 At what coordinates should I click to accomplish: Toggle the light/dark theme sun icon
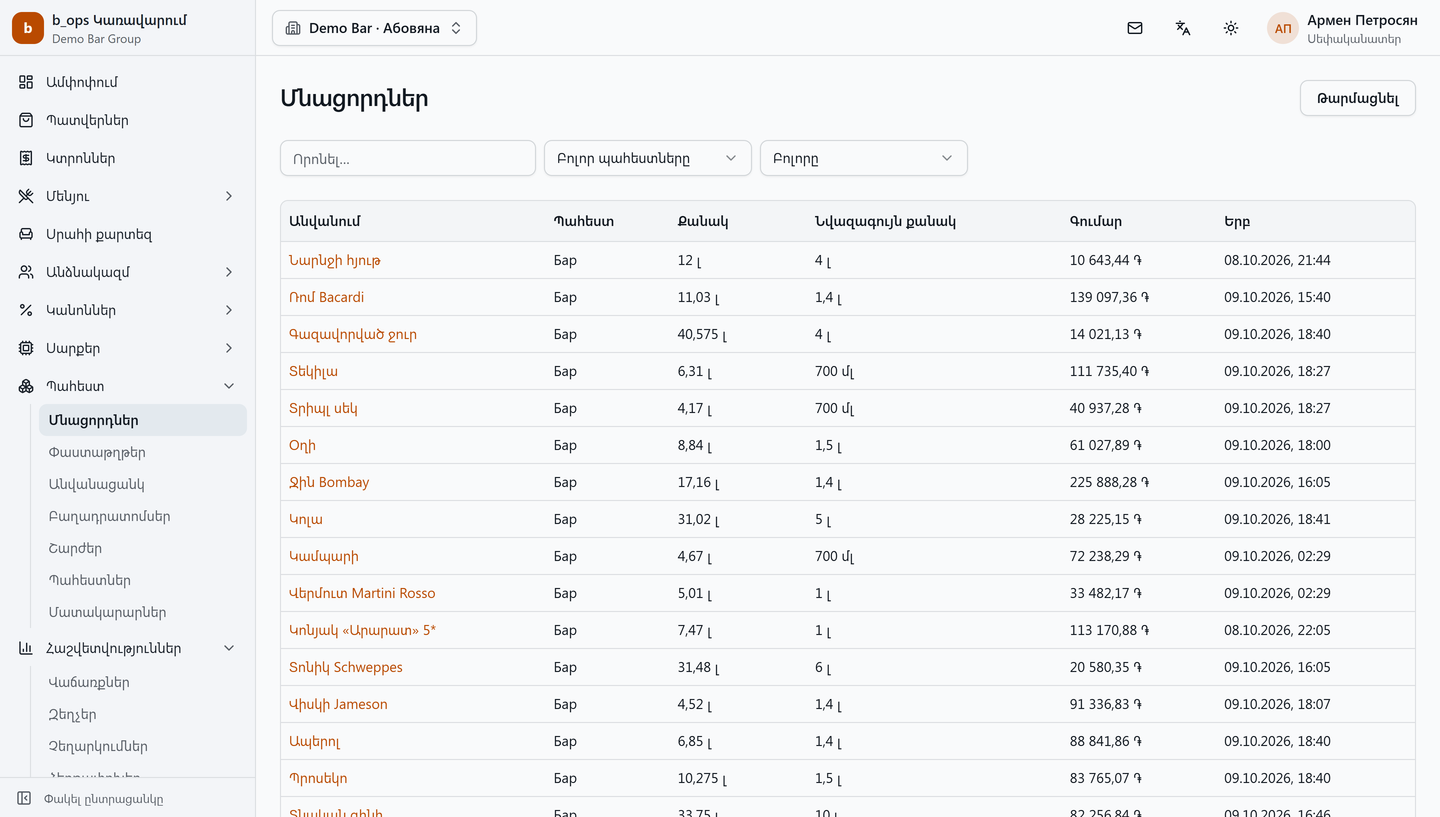tap(1231, 28)
